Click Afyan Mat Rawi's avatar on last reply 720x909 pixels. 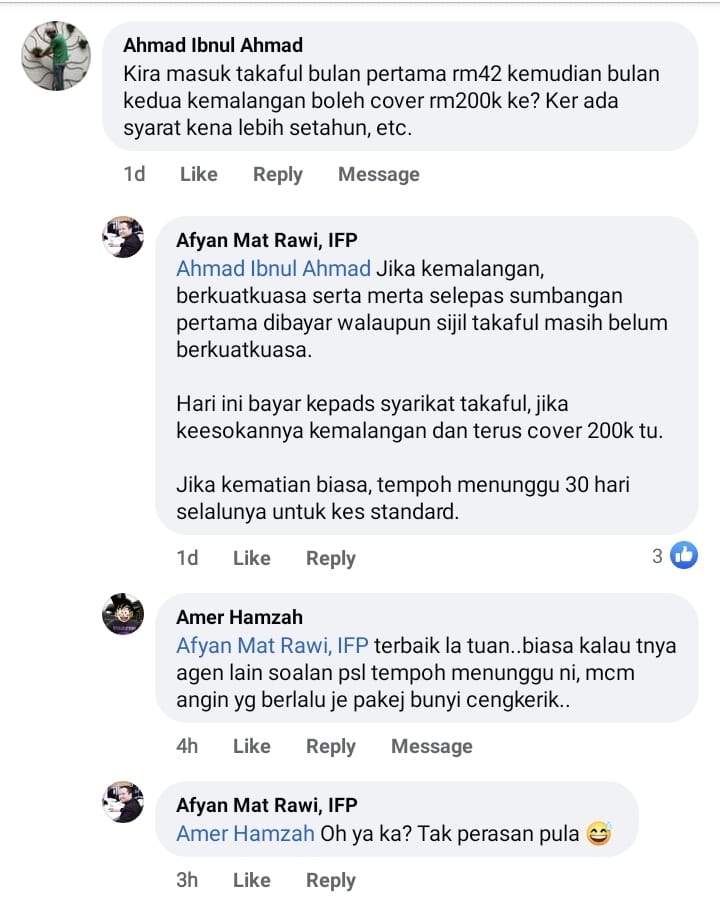(x=123, y=802)
